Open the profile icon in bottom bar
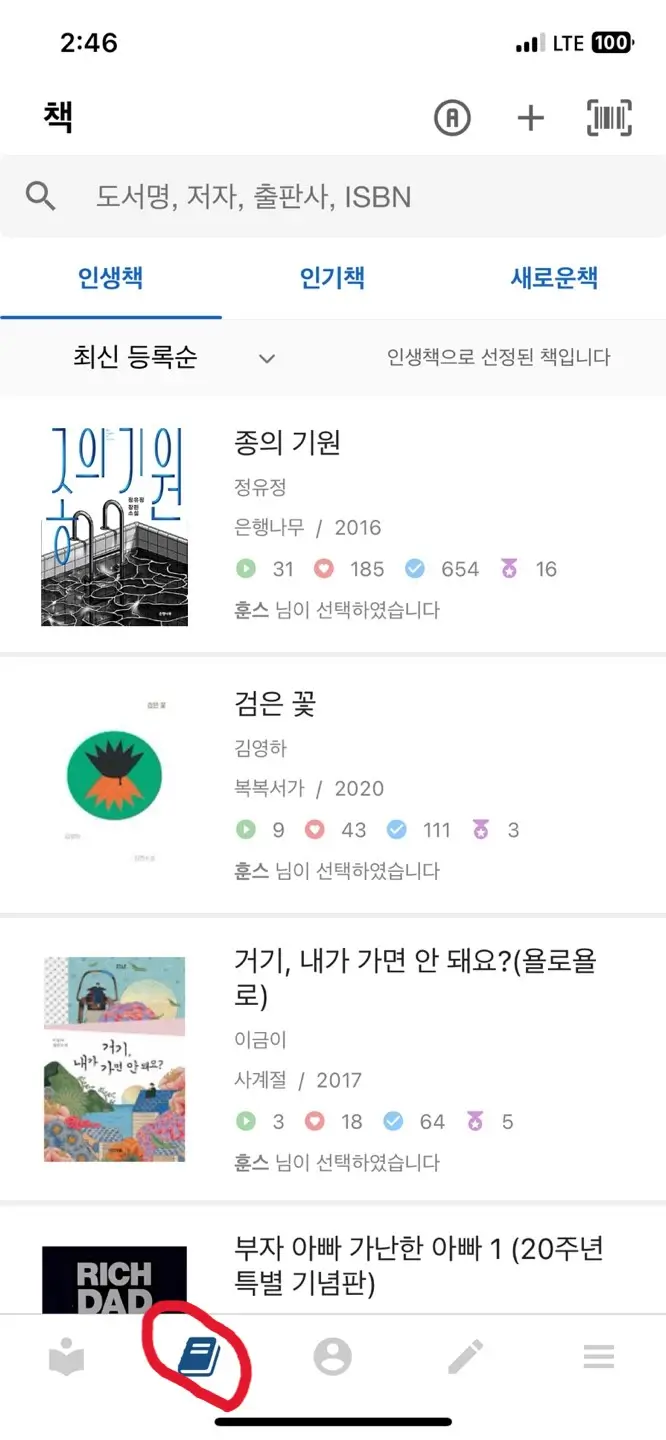 point(333,1357)
